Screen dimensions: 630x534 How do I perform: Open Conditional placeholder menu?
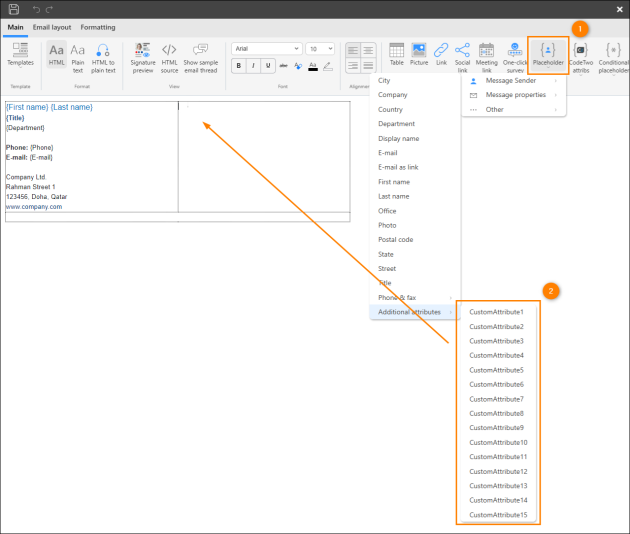[613, 58]
